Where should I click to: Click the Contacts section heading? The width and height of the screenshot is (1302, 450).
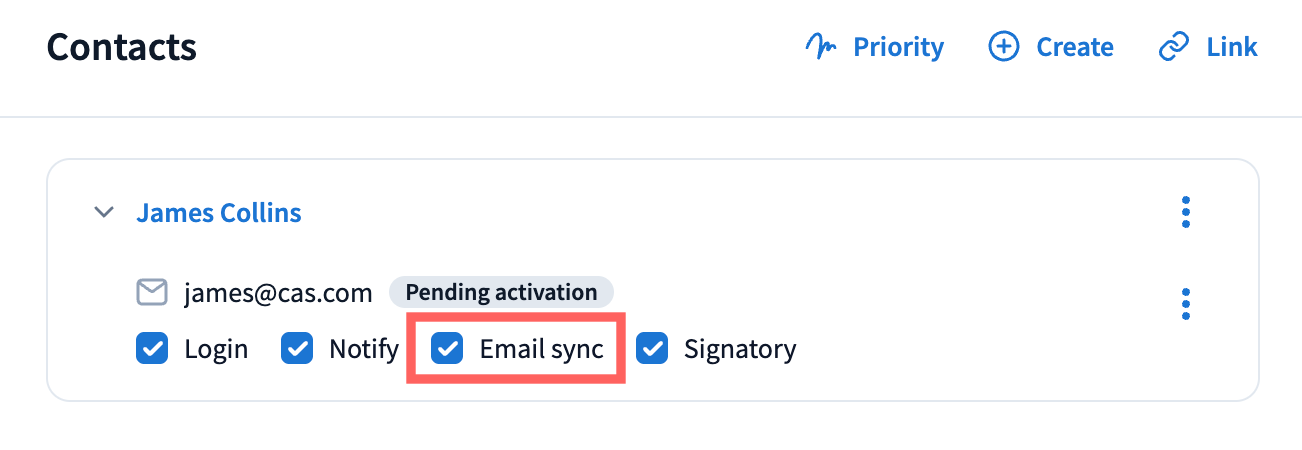point(121,47)
